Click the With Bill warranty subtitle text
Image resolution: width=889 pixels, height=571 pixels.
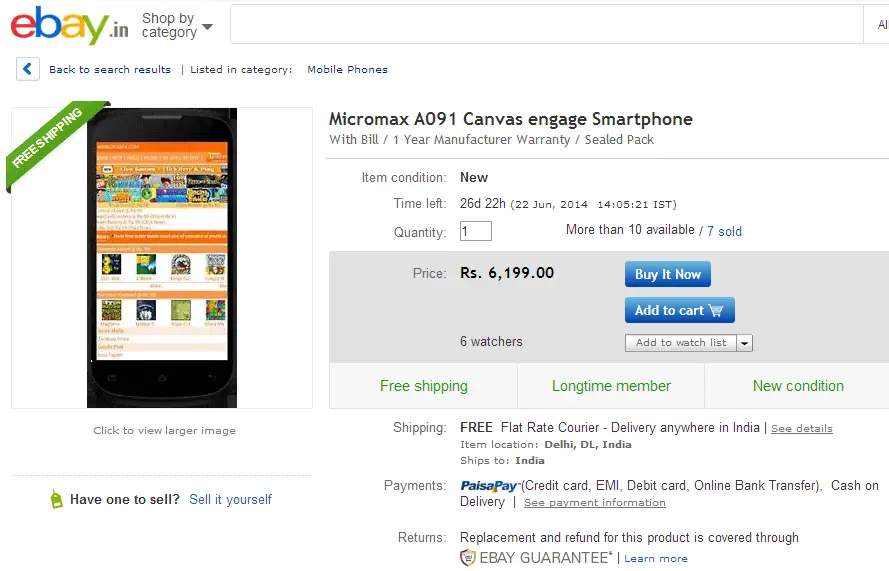[492, 139]
